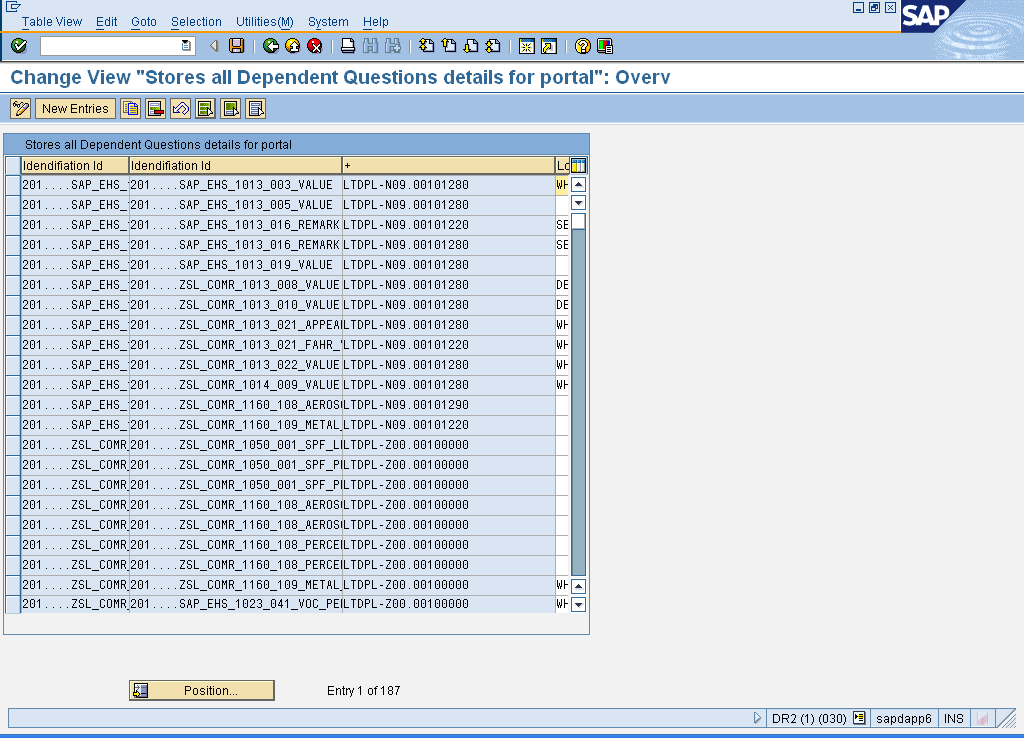Click the table's vertical scrollbar thumb

click(x=579, y=222)
